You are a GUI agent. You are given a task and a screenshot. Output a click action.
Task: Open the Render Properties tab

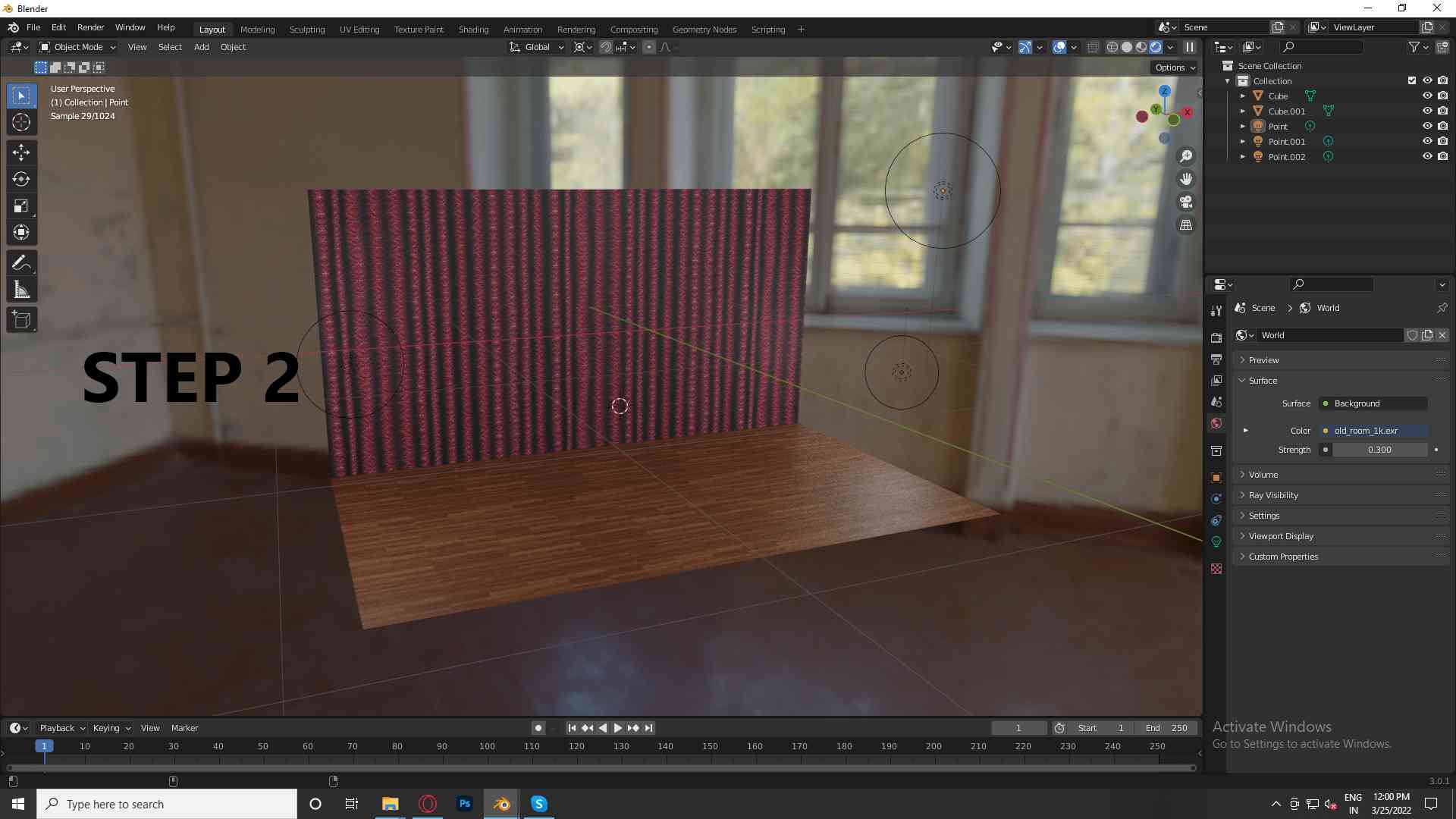tap(1216, 336)
